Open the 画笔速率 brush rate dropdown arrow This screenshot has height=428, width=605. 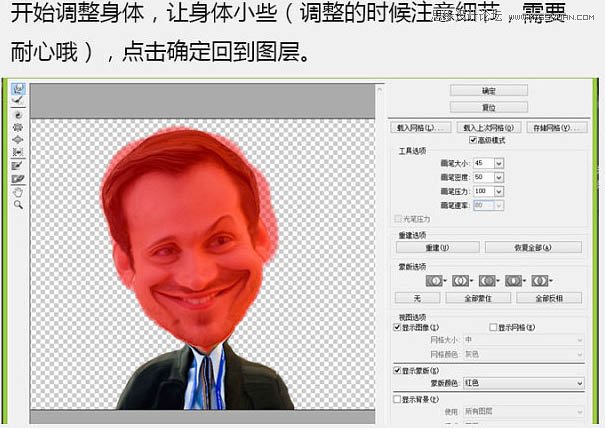coord(499,205)
